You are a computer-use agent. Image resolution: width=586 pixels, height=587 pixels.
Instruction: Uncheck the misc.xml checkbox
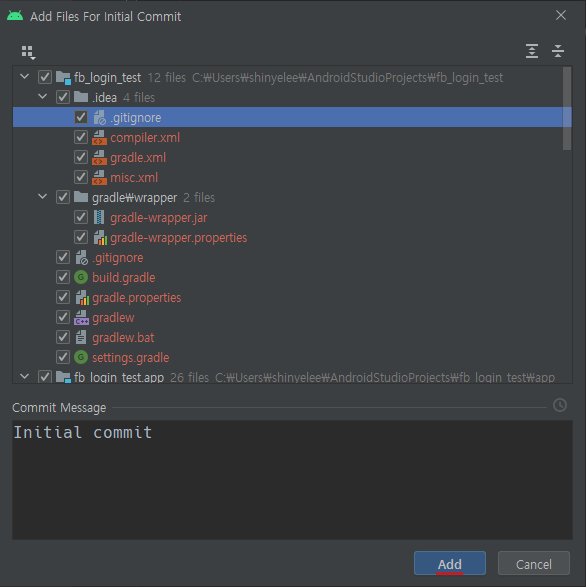point(81,177)
